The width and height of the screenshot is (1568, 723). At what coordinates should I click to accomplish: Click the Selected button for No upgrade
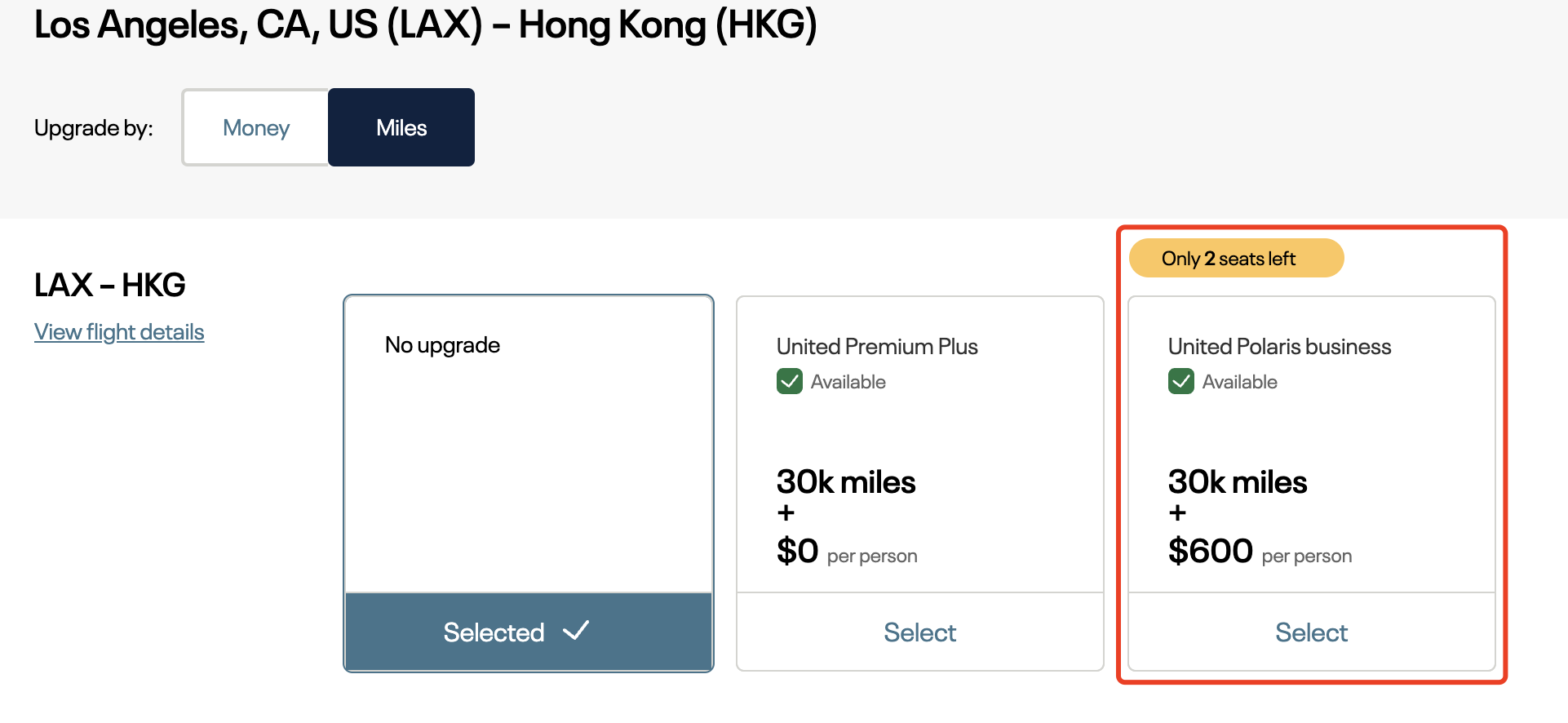tap(529, 632)
